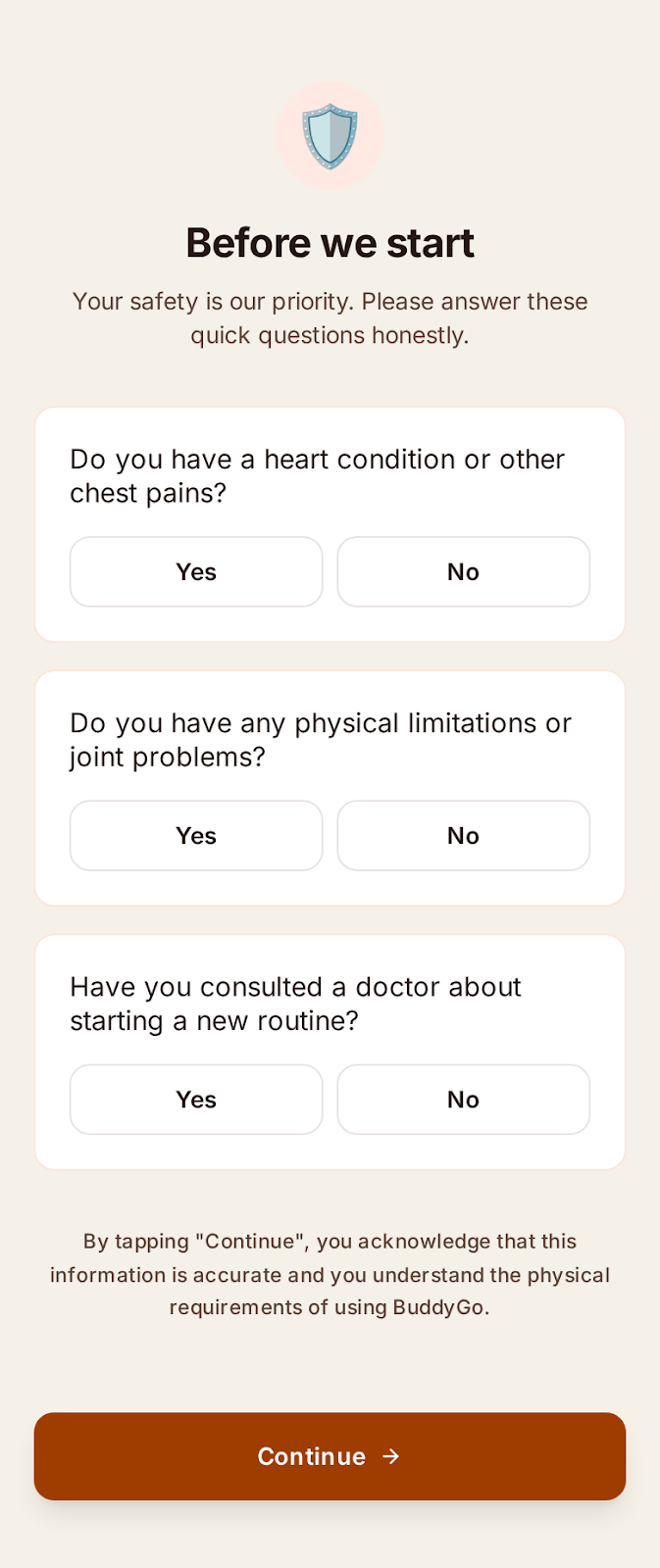This screenshot has width=660, height=1568.
Task: Click the consulted a doctor question text
Action: [x=295, y=1004]
